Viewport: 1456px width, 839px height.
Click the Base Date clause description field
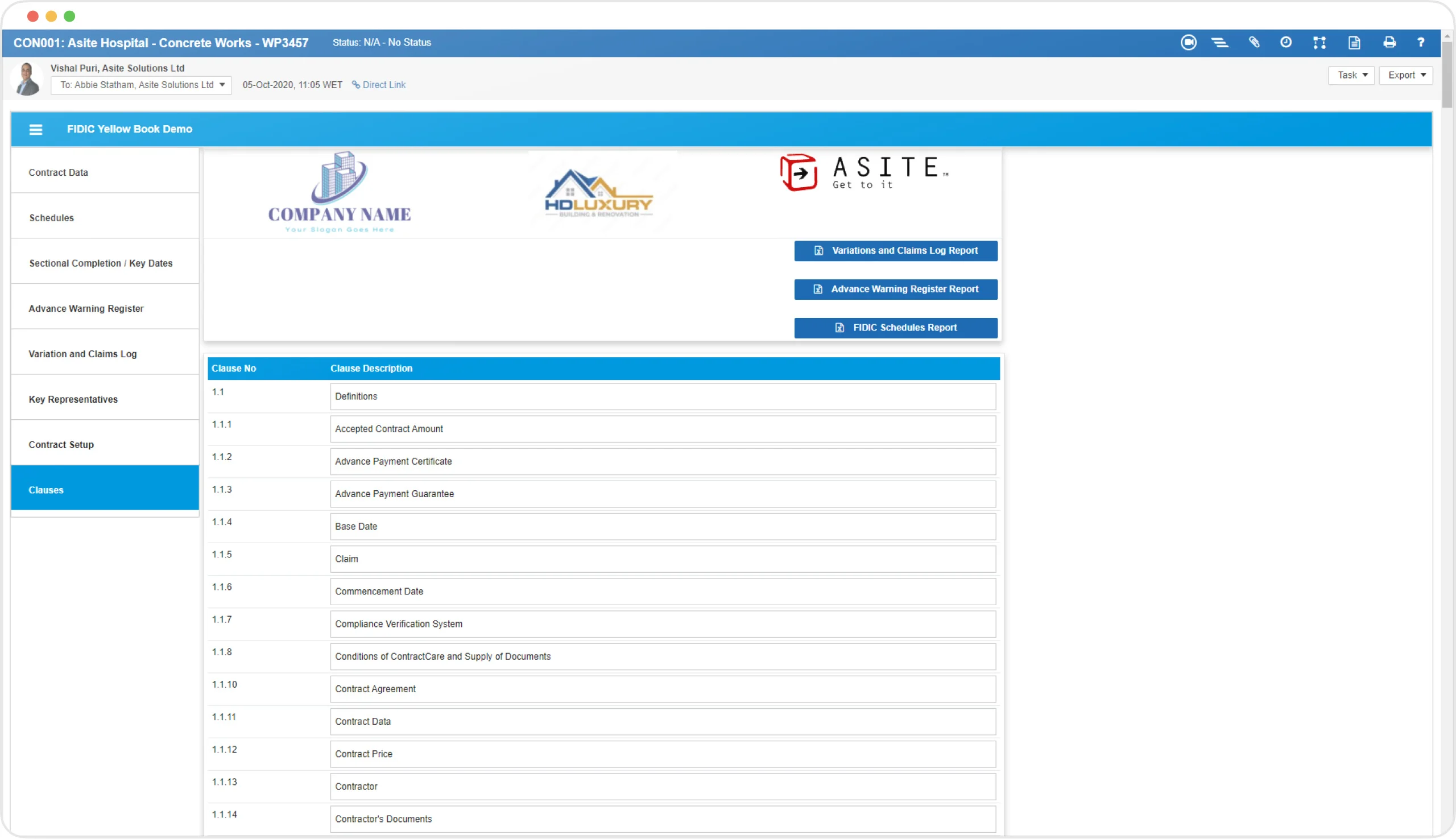[x=663, y=526]
